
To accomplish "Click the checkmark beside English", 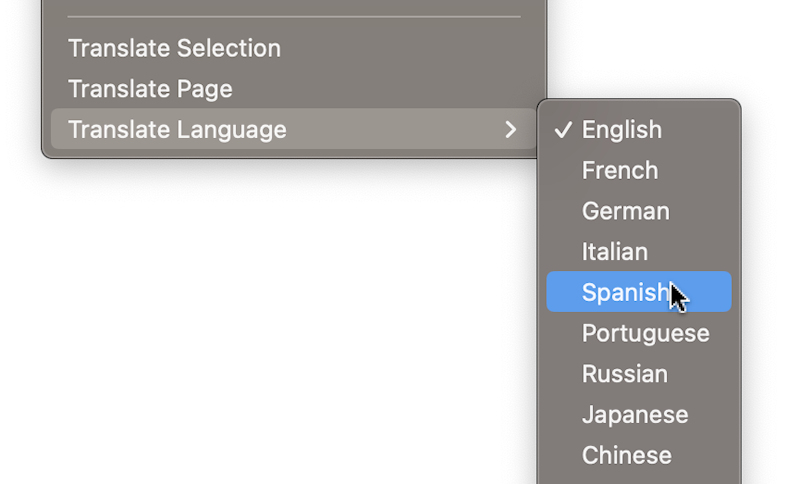I will click(x=563, y=130).
